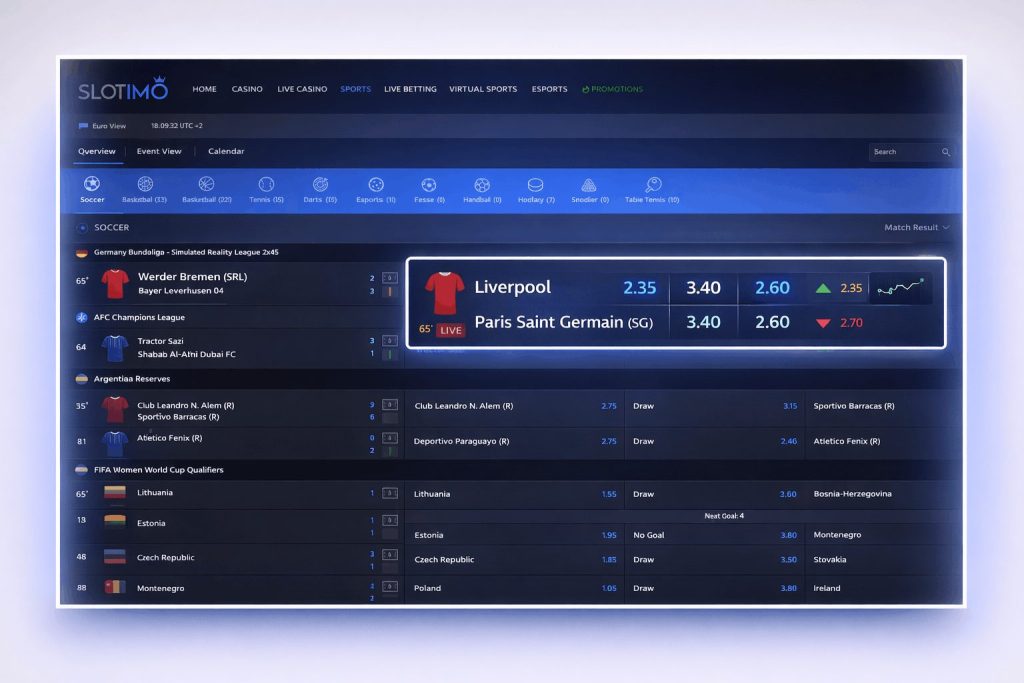Screen dimensions: 1024x683
Task: Bet on Deportivo Paraguayo at 2.75
Action: point(609,441)
